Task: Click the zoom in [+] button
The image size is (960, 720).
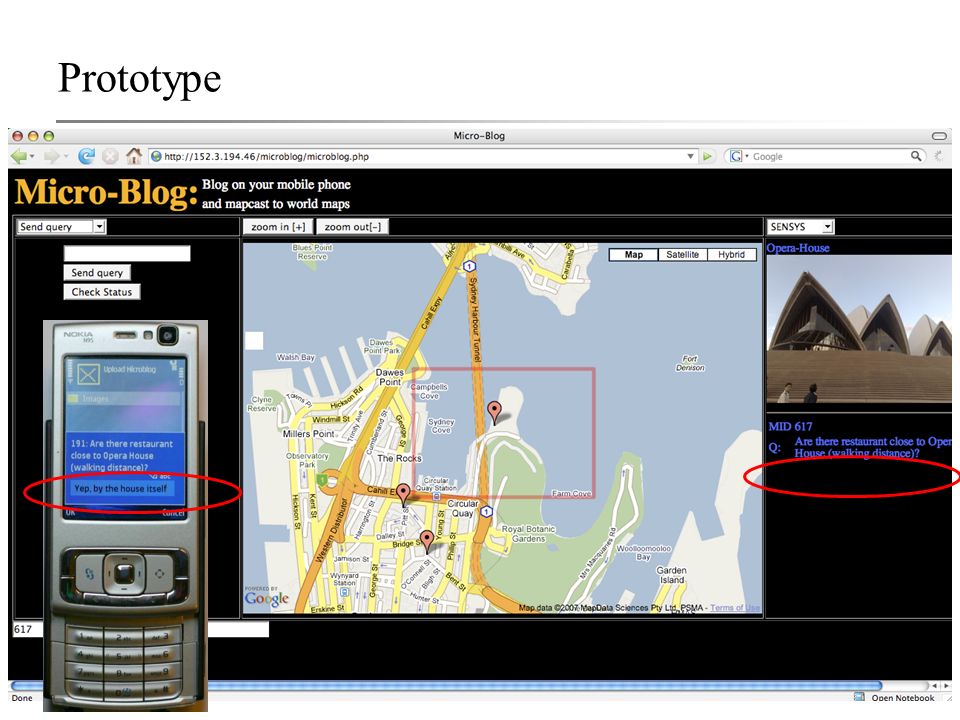Action: coord(278,227)
